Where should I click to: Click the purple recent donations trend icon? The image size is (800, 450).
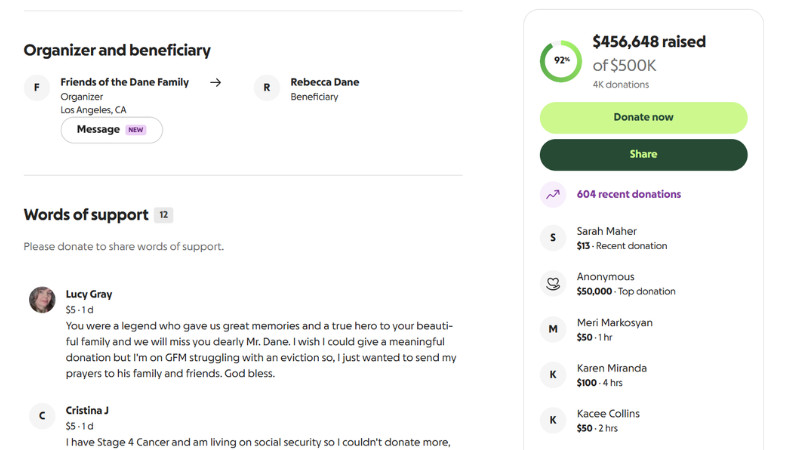553,195
